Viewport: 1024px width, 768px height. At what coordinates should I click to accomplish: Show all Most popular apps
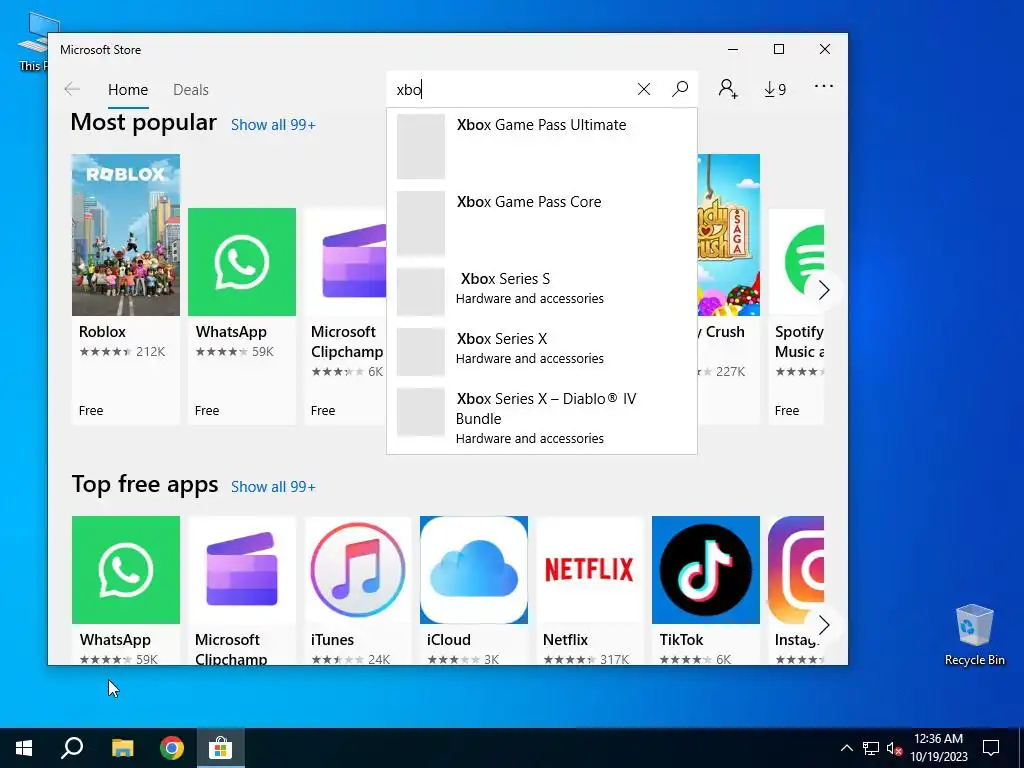pos(273,125)
